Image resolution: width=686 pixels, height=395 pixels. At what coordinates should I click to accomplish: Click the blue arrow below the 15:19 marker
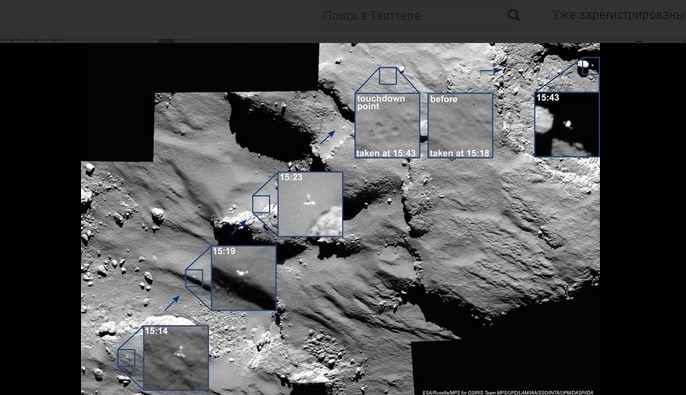[x=172, y=303]
